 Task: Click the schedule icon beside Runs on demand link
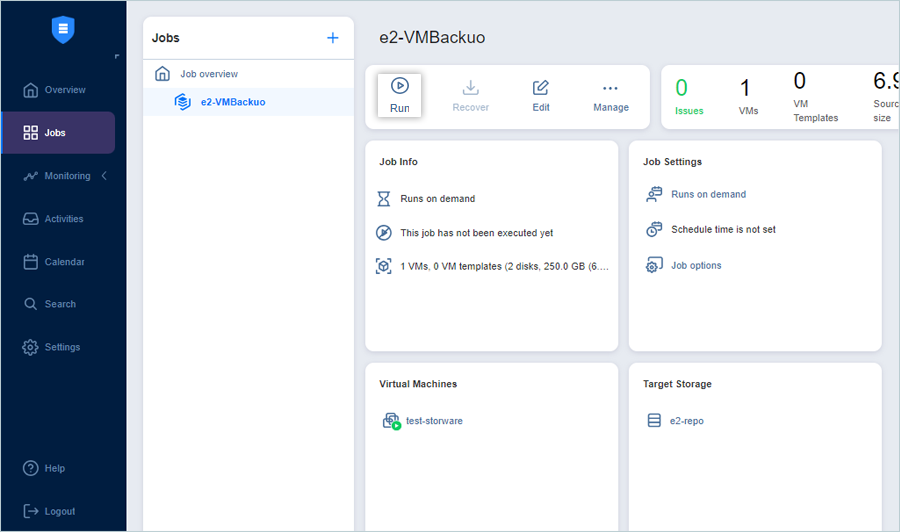(654, 194)
